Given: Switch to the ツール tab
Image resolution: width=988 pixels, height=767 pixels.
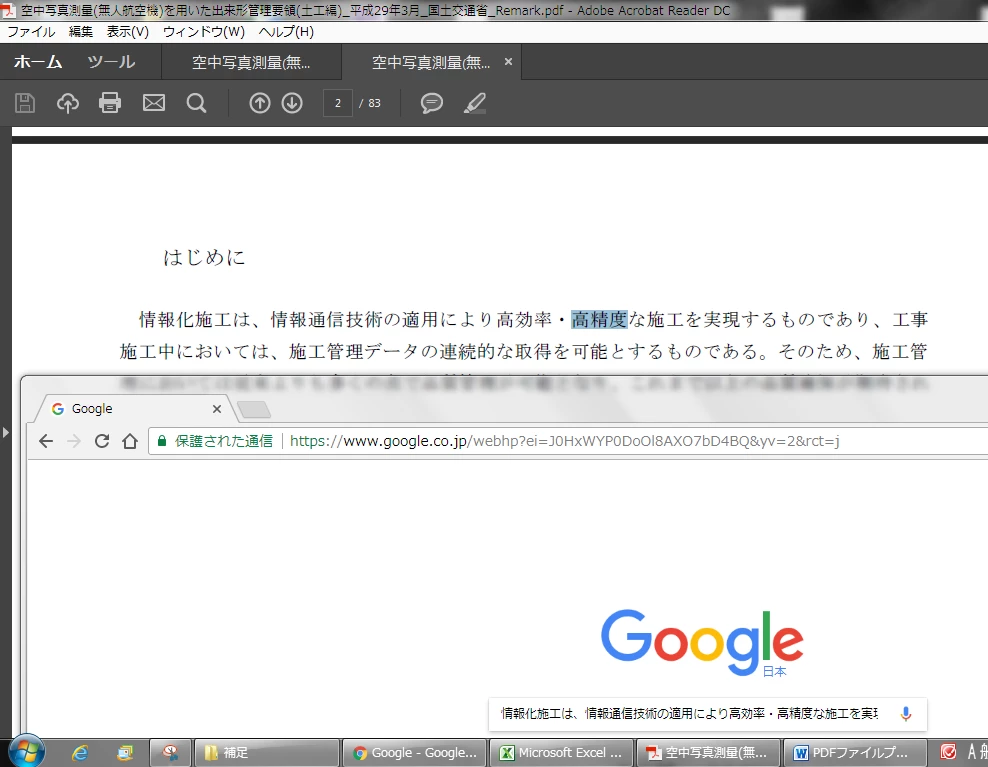Looking at the screenshot, I should pyautogui.click(x=111, y=62).
